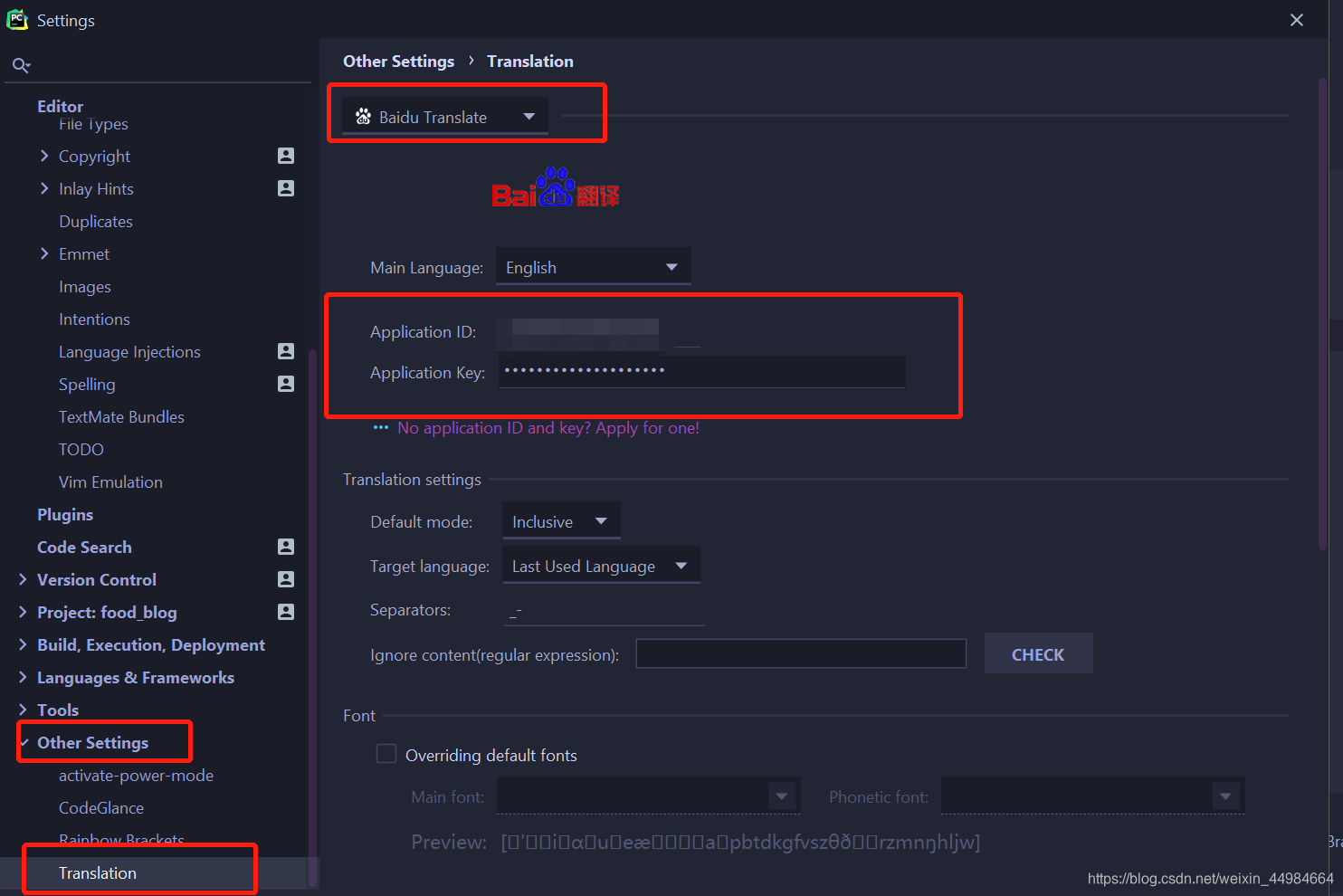
Task: Open 'No application ID and key? Apply' link
Action: pos(548,427)
